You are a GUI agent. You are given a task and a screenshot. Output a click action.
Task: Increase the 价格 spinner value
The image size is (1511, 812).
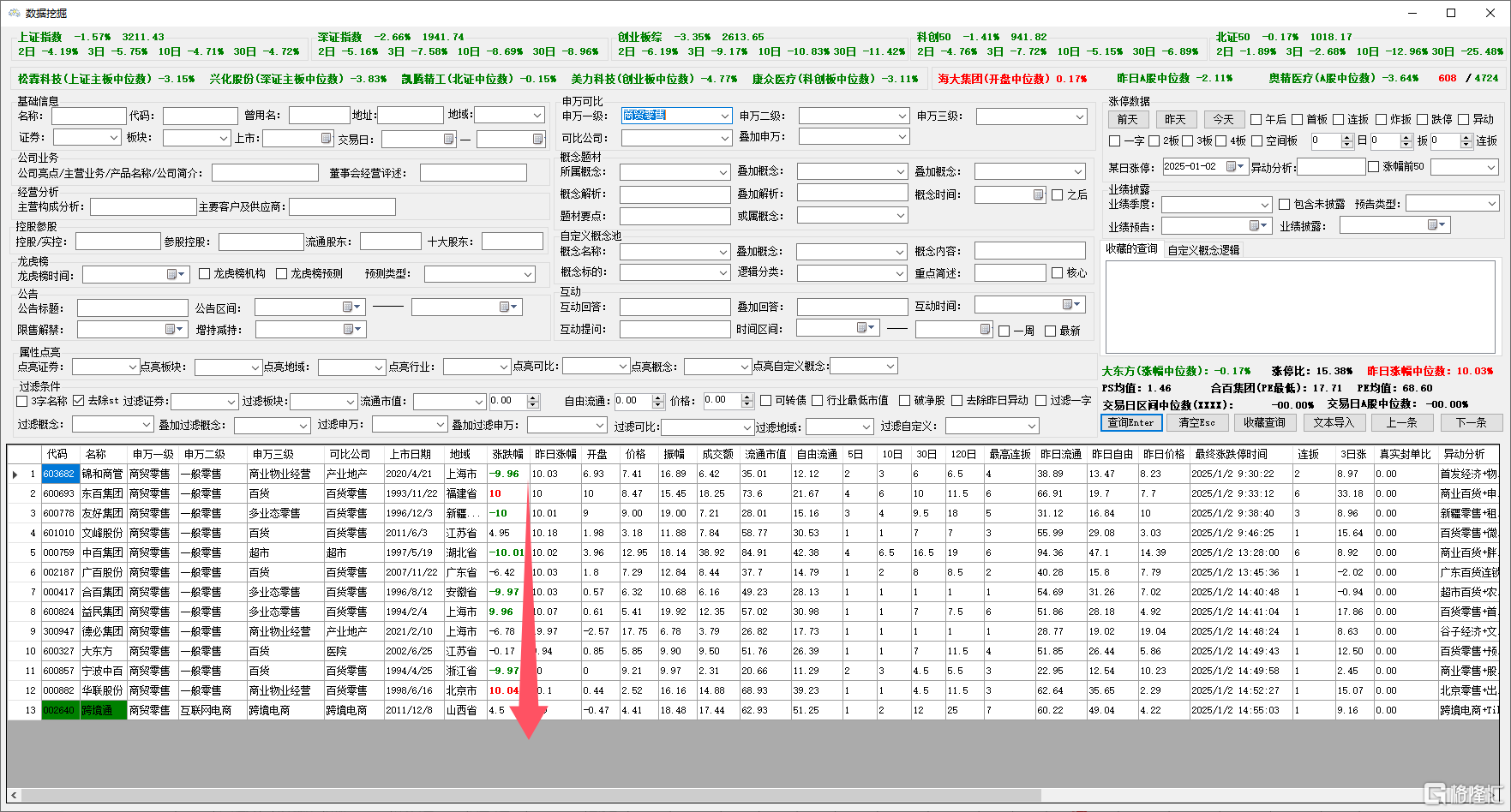(x=747, y=397)
